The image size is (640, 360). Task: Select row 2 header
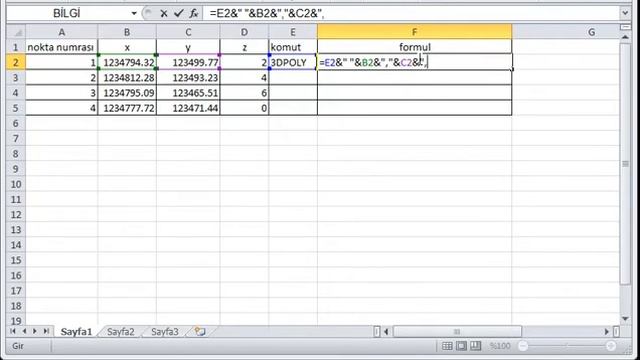tap(16, 62)
